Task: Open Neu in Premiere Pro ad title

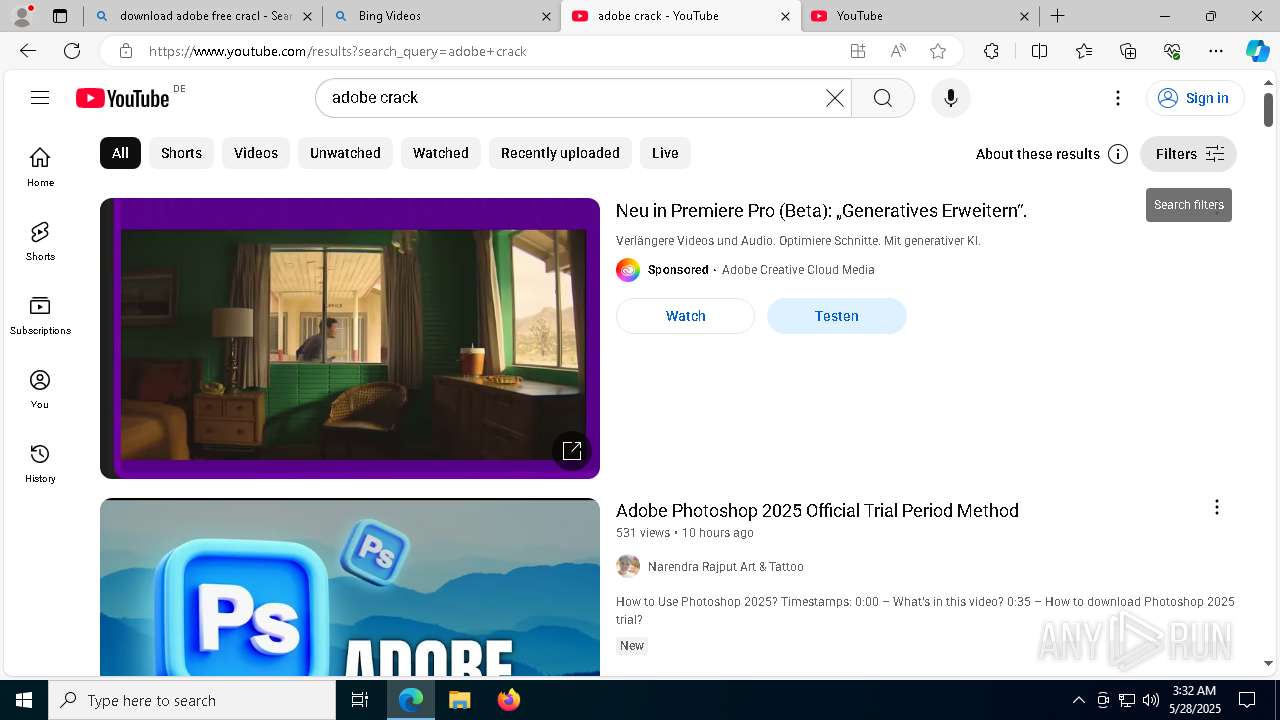Action: point(821,211)
